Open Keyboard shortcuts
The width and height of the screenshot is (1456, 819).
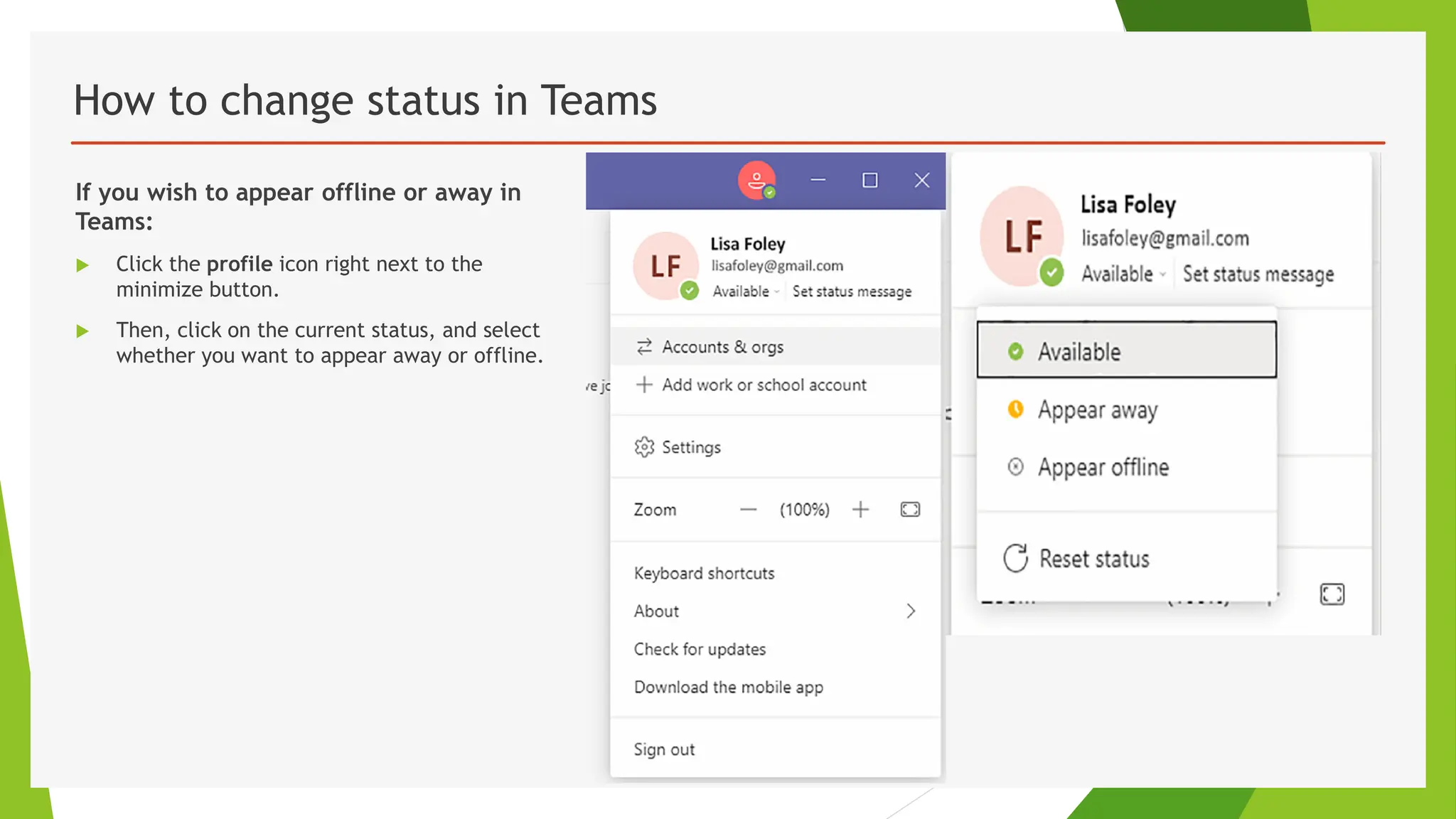[x=776, y=574]
